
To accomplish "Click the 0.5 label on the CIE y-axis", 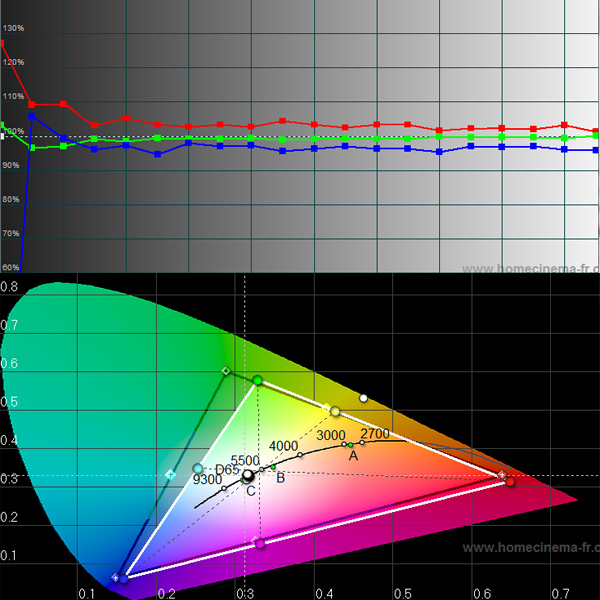I will tap(9, 402).
